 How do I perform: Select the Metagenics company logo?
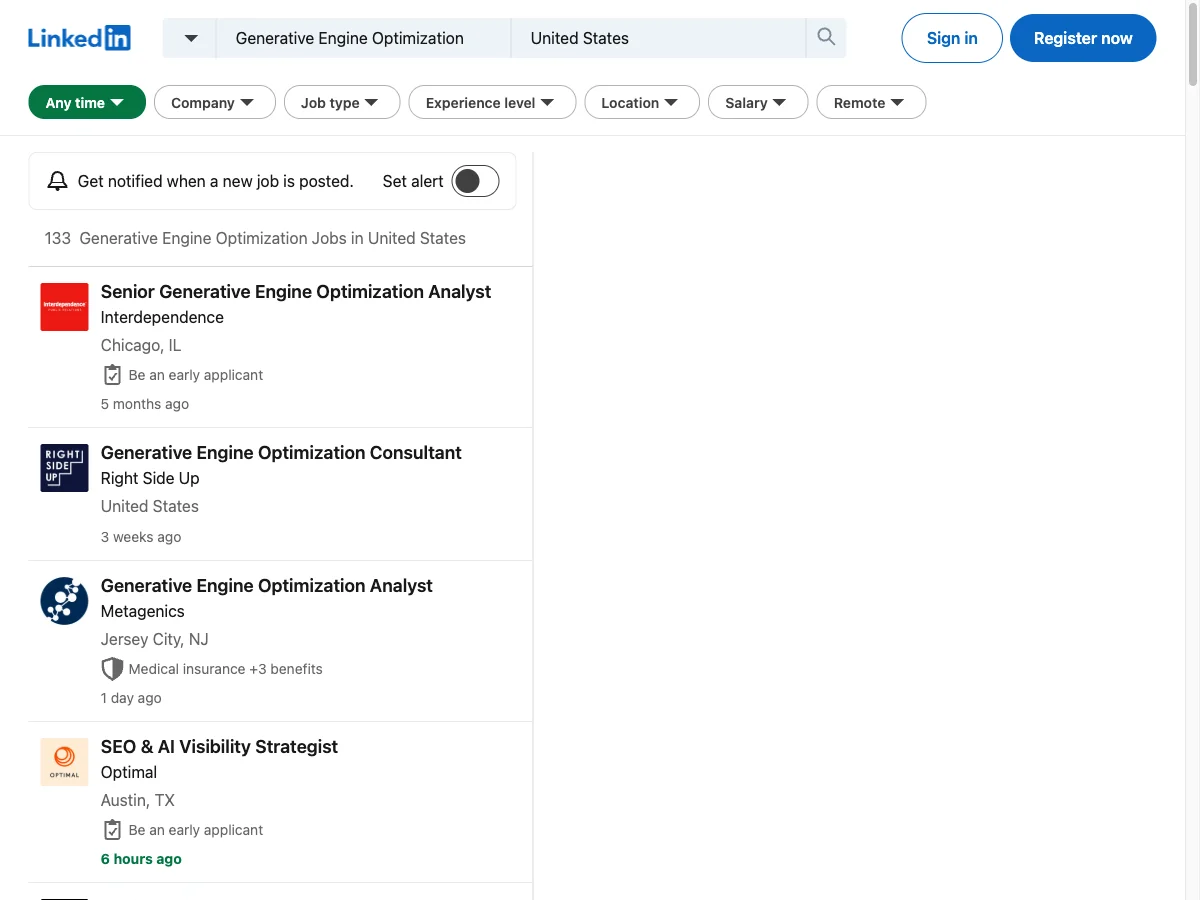click(x=64, y=601)
